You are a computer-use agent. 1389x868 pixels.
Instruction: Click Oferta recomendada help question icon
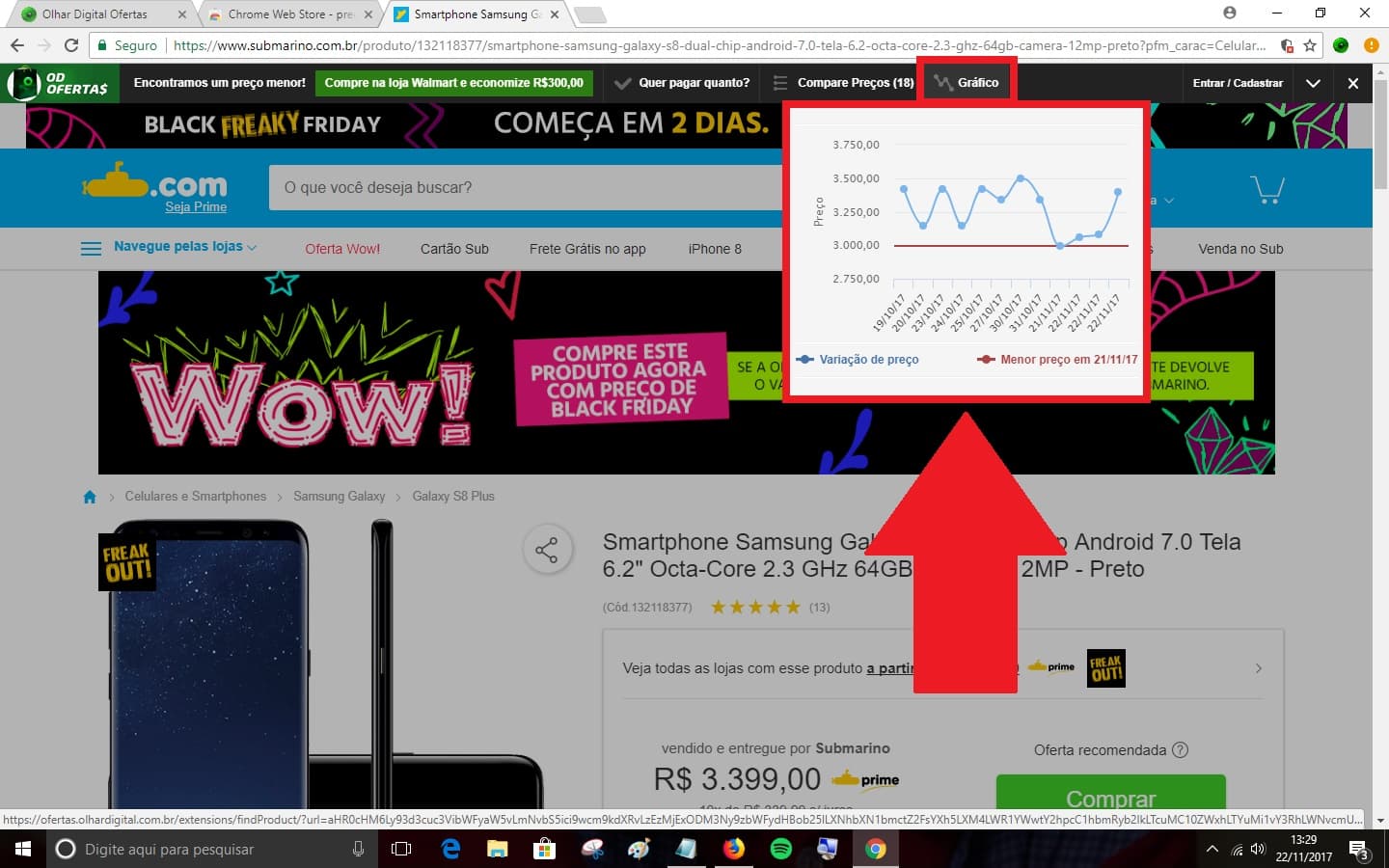point(1180,750)
